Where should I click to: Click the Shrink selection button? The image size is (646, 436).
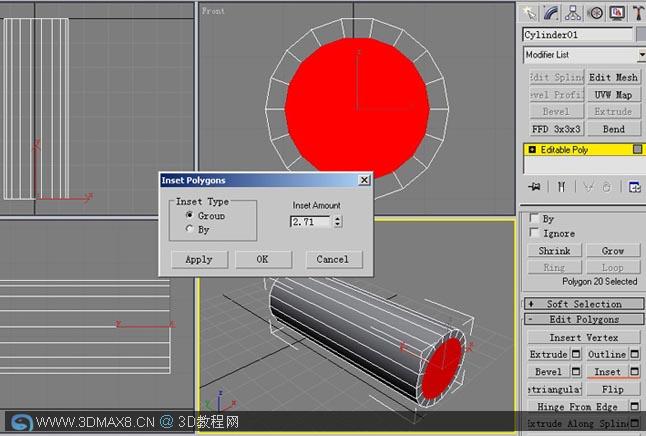pos(555,251)
